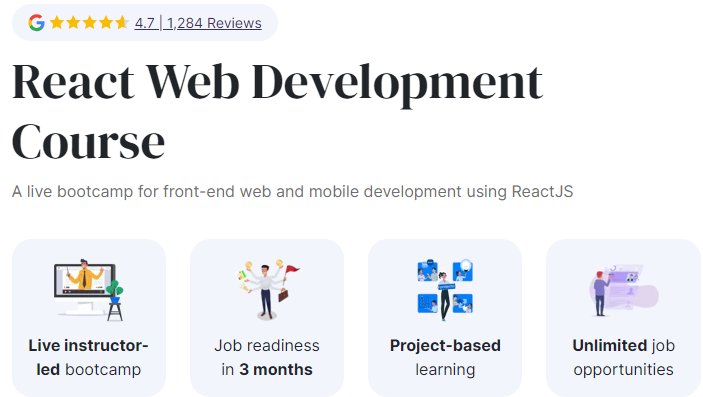Click the multi-armed job readiness illustration
The image size is (703, 397).
[x=267, y=290]
